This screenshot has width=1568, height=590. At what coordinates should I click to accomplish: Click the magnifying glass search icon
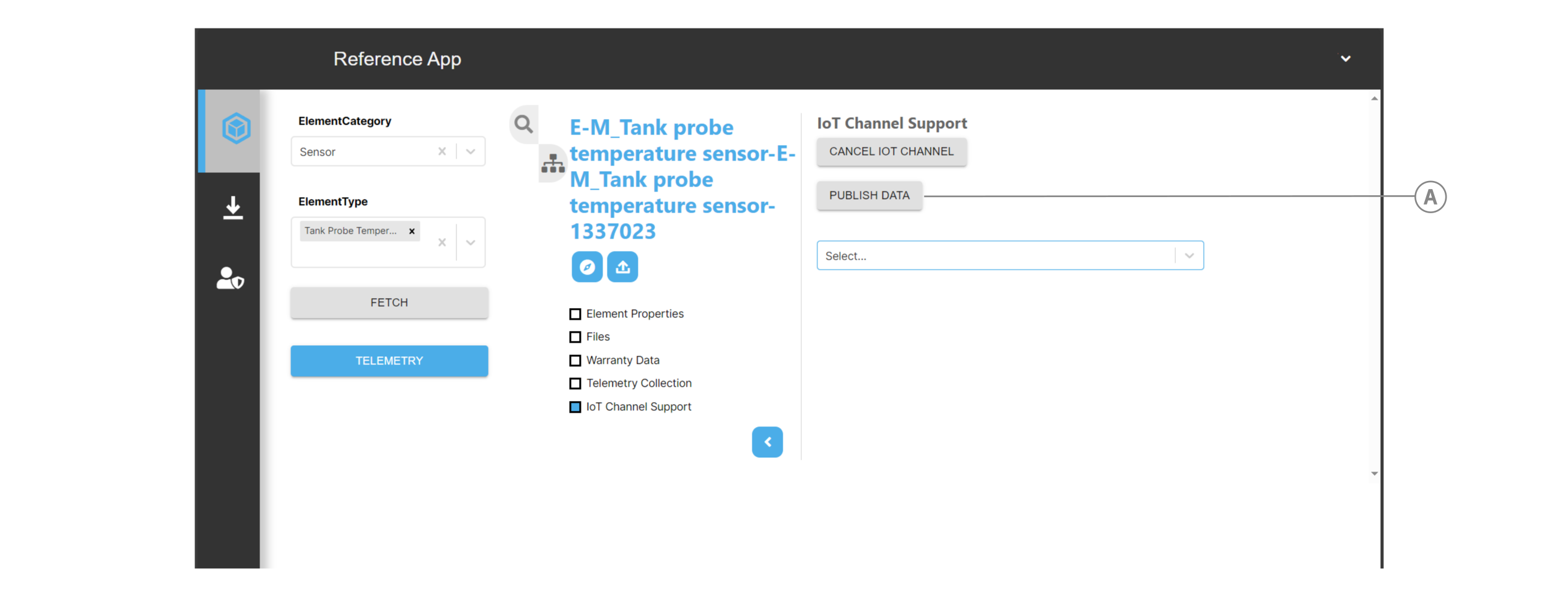(523, 125)
